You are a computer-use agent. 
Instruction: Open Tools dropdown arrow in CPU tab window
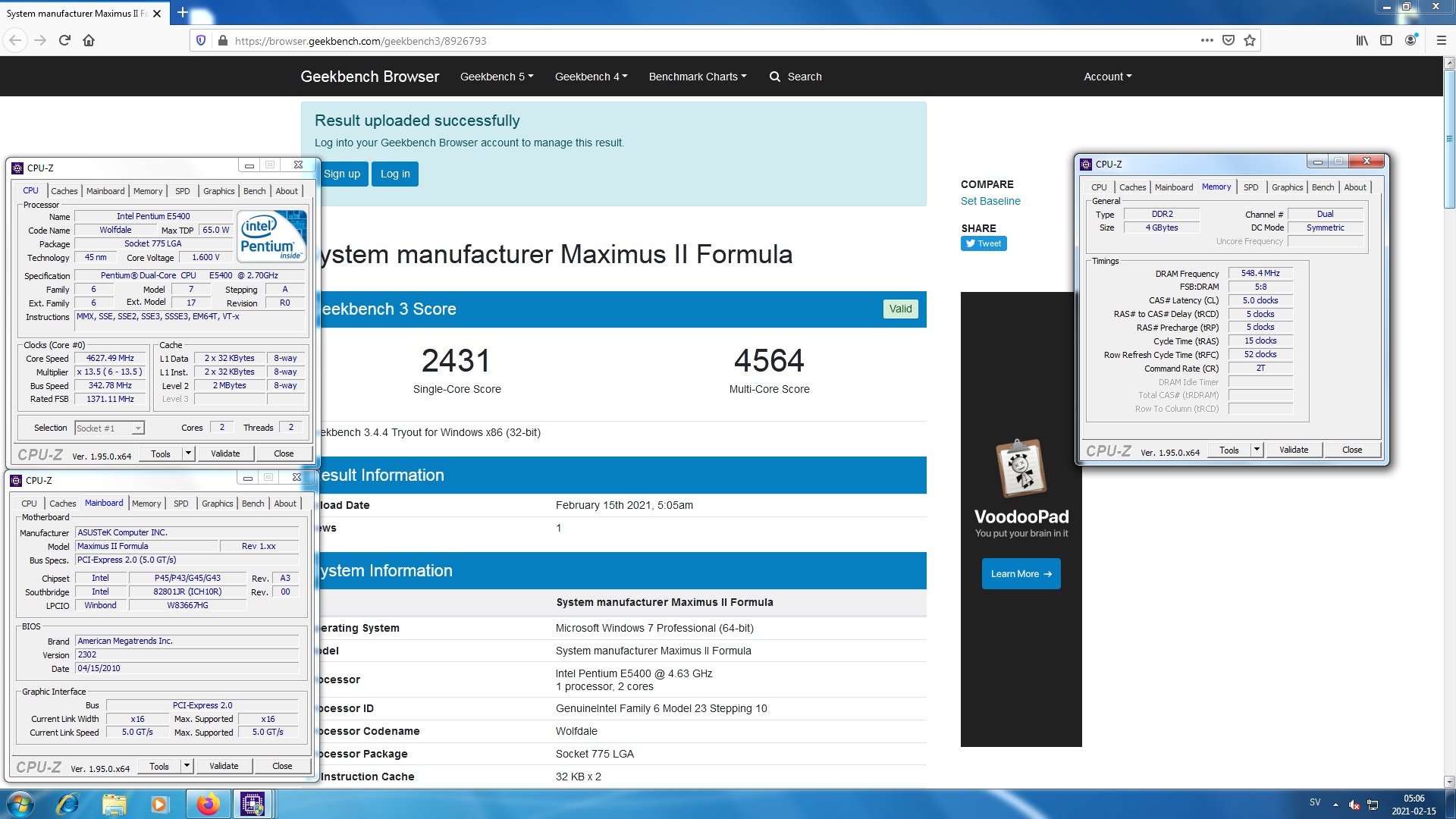(x=188, y=453)
